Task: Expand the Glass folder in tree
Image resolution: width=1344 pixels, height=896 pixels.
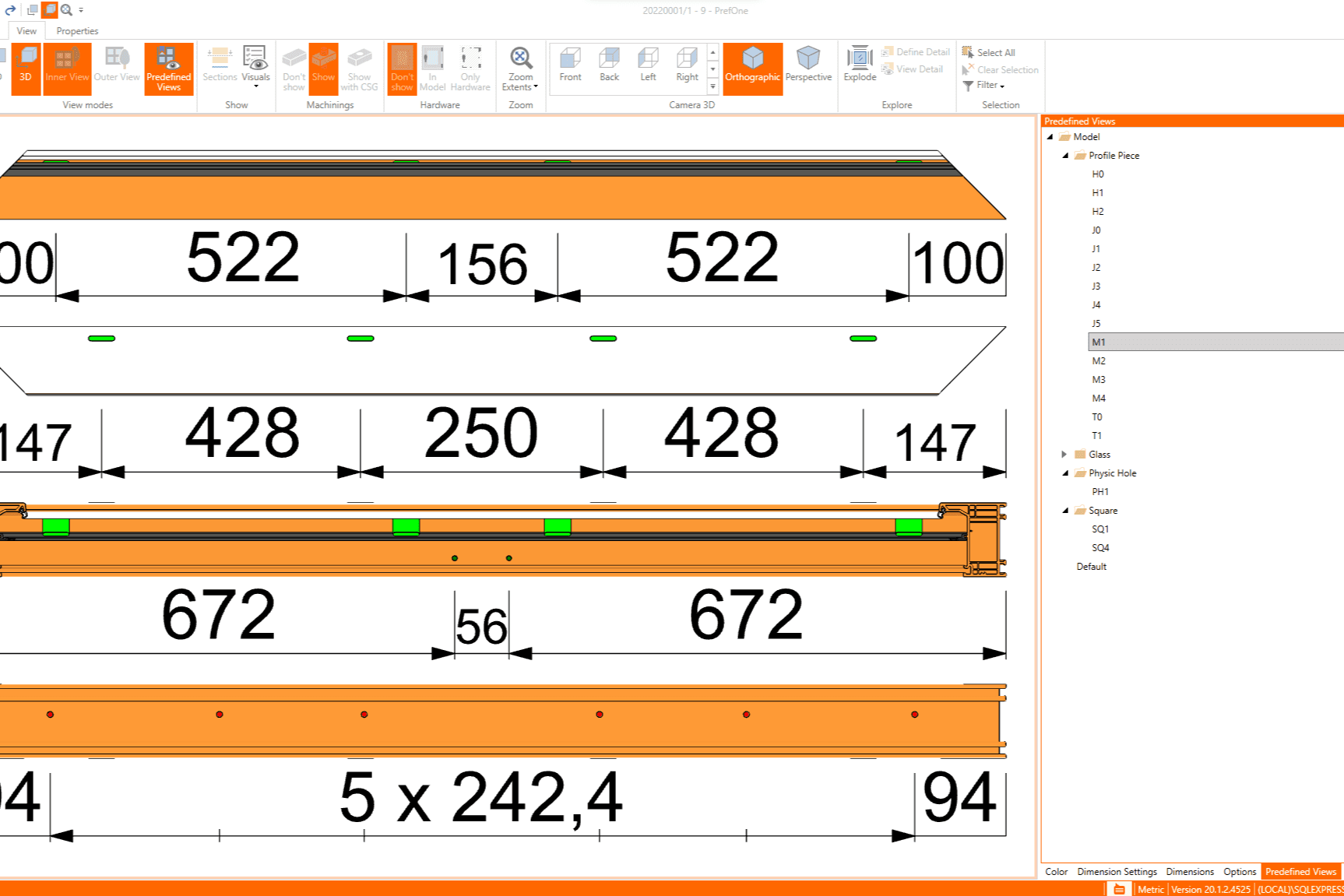Action: pyautogui.click(x=1064, y=455)
